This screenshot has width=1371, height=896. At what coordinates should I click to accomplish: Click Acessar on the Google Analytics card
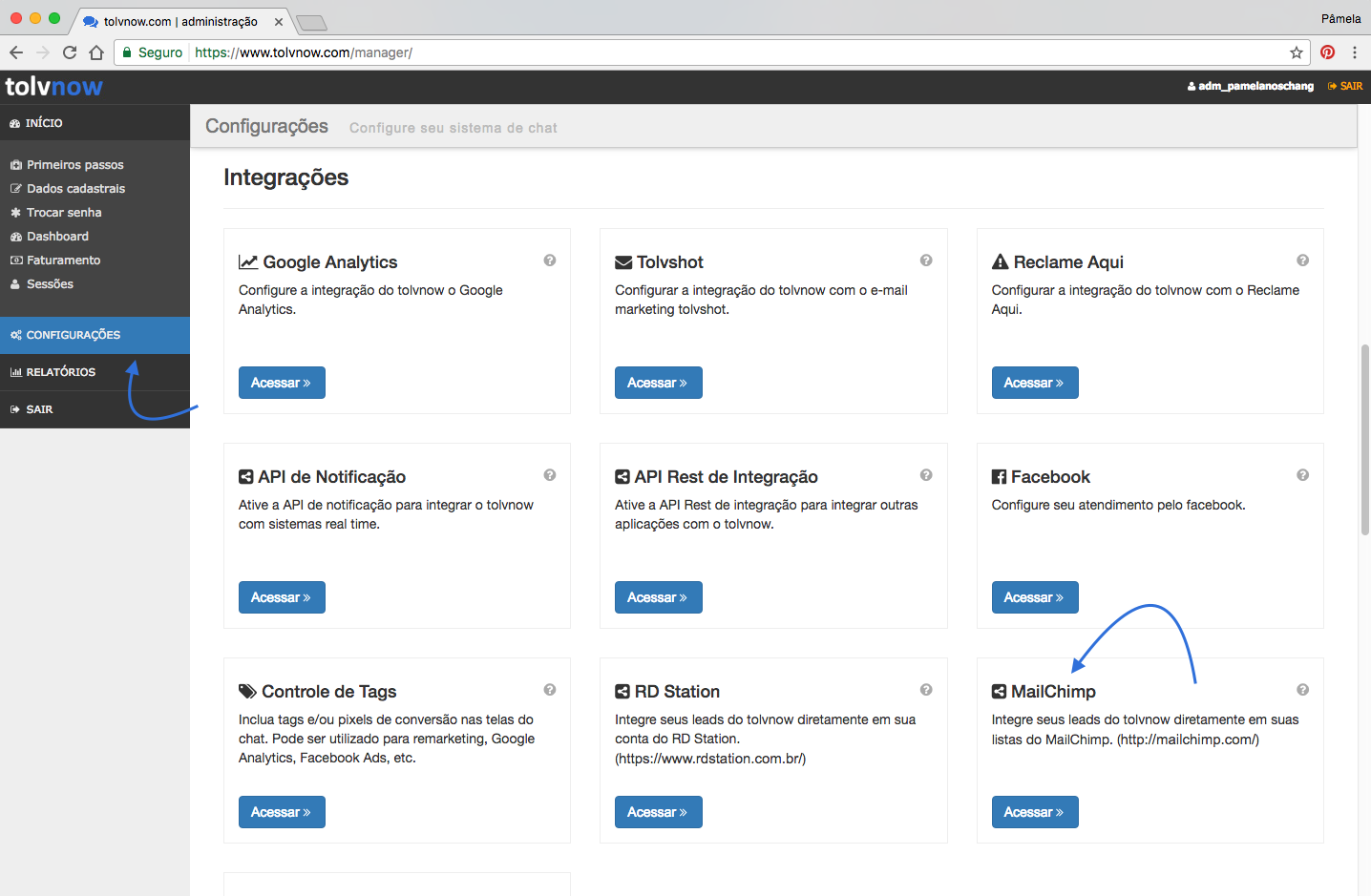[x=282, y=383]
